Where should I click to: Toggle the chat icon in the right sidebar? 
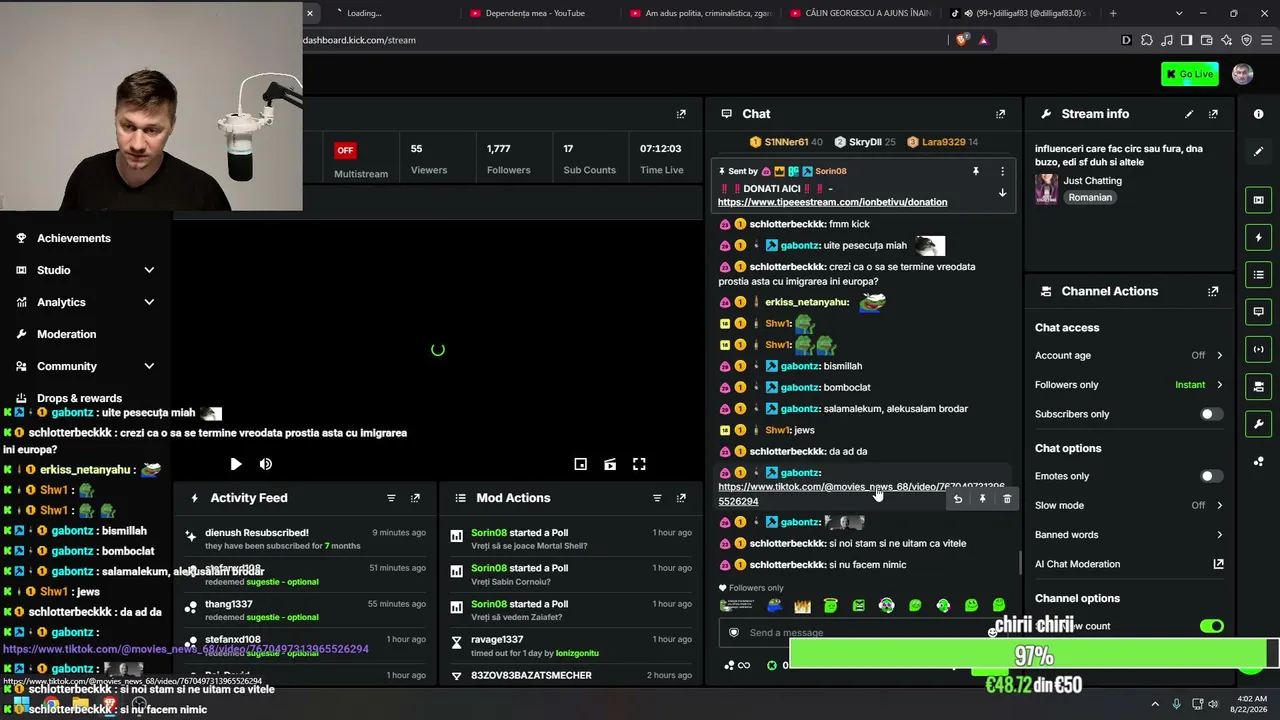[x=1258, y=312]
